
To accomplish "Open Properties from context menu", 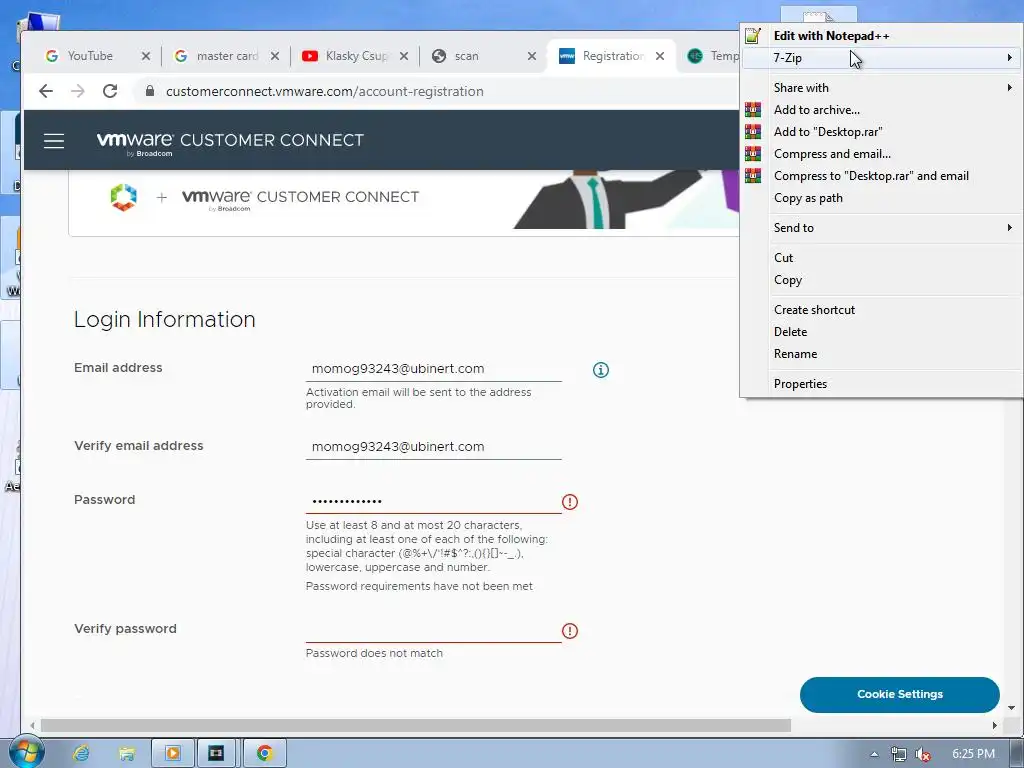I will (x=882, y=384).
